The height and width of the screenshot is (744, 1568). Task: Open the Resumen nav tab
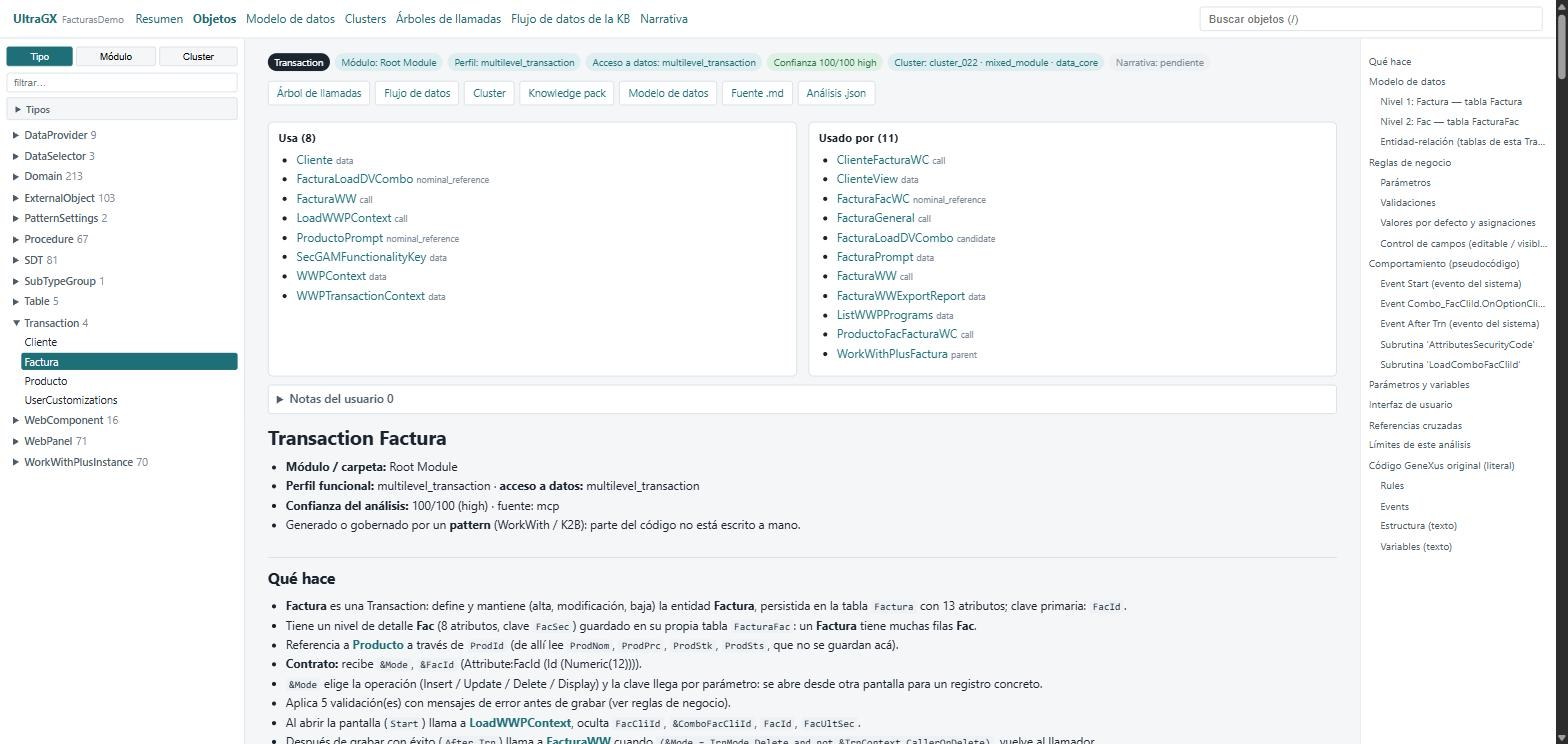[x=159, y=19]
